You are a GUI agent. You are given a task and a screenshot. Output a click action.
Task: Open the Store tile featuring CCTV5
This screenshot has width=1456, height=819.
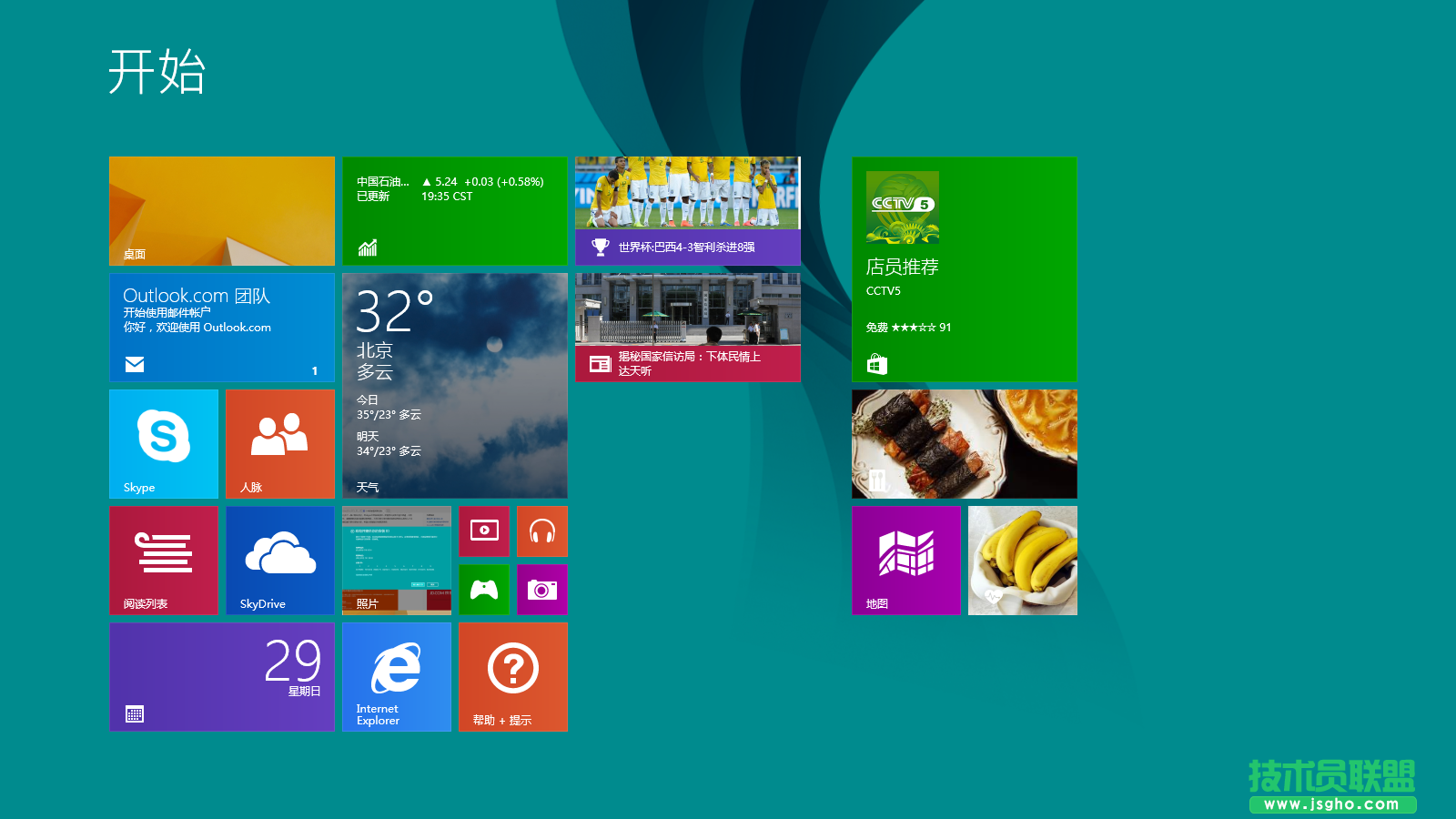(965, 269)
